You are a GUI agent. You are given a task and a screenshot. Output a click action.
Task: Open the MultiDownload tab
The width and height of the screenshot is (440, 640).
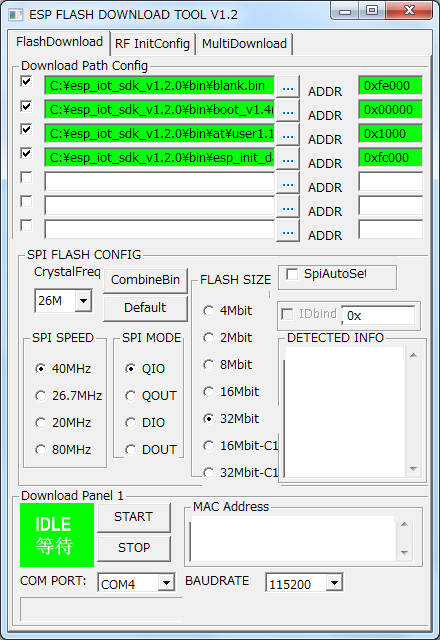(244, 44)
